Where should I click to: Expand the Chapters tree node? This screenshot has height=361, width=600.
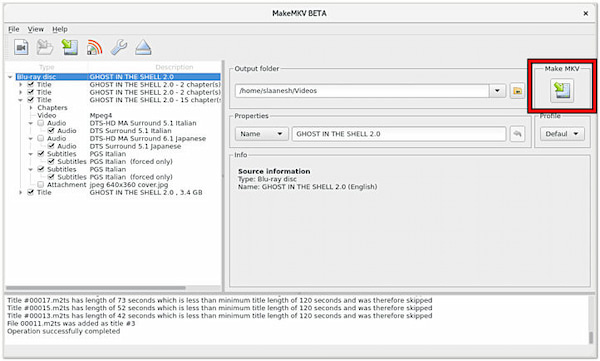point(31,108)
